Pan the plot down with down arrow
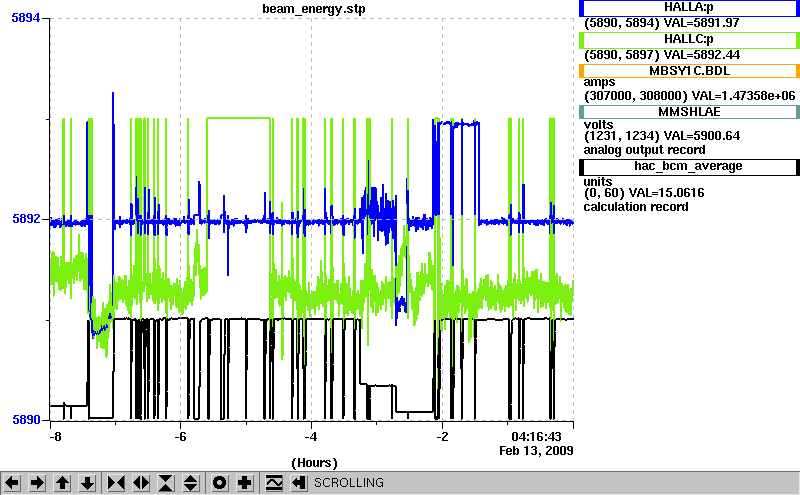 click(88, 482)
